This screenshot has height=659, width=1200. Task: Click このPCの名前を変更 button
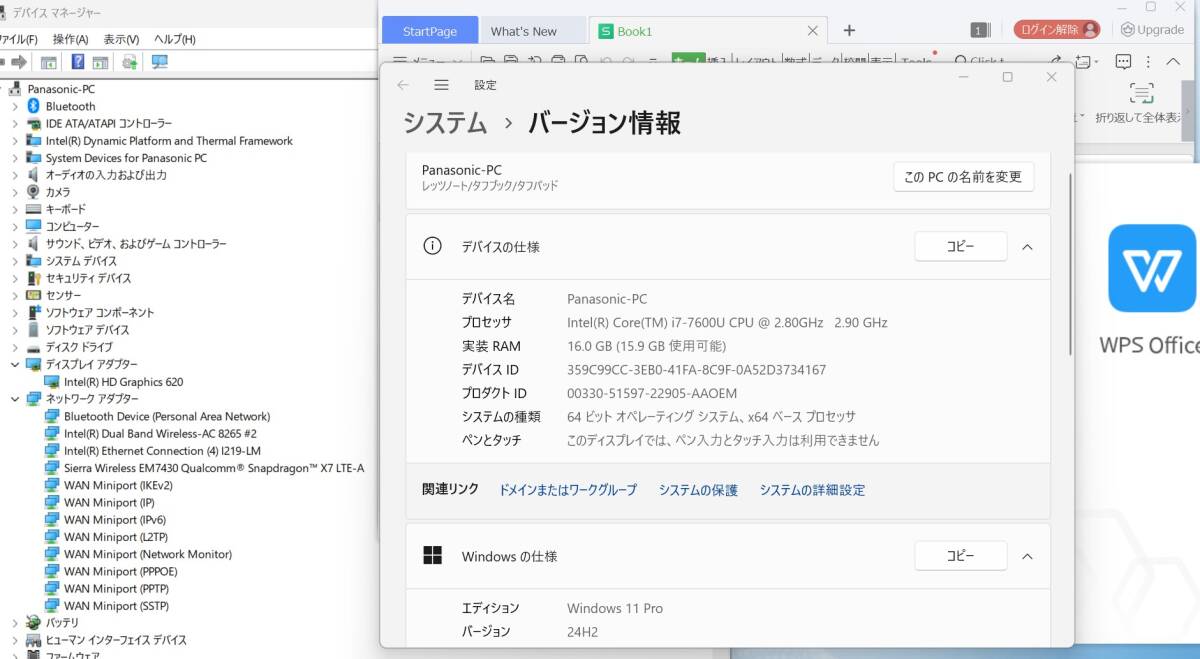[963, 177]
